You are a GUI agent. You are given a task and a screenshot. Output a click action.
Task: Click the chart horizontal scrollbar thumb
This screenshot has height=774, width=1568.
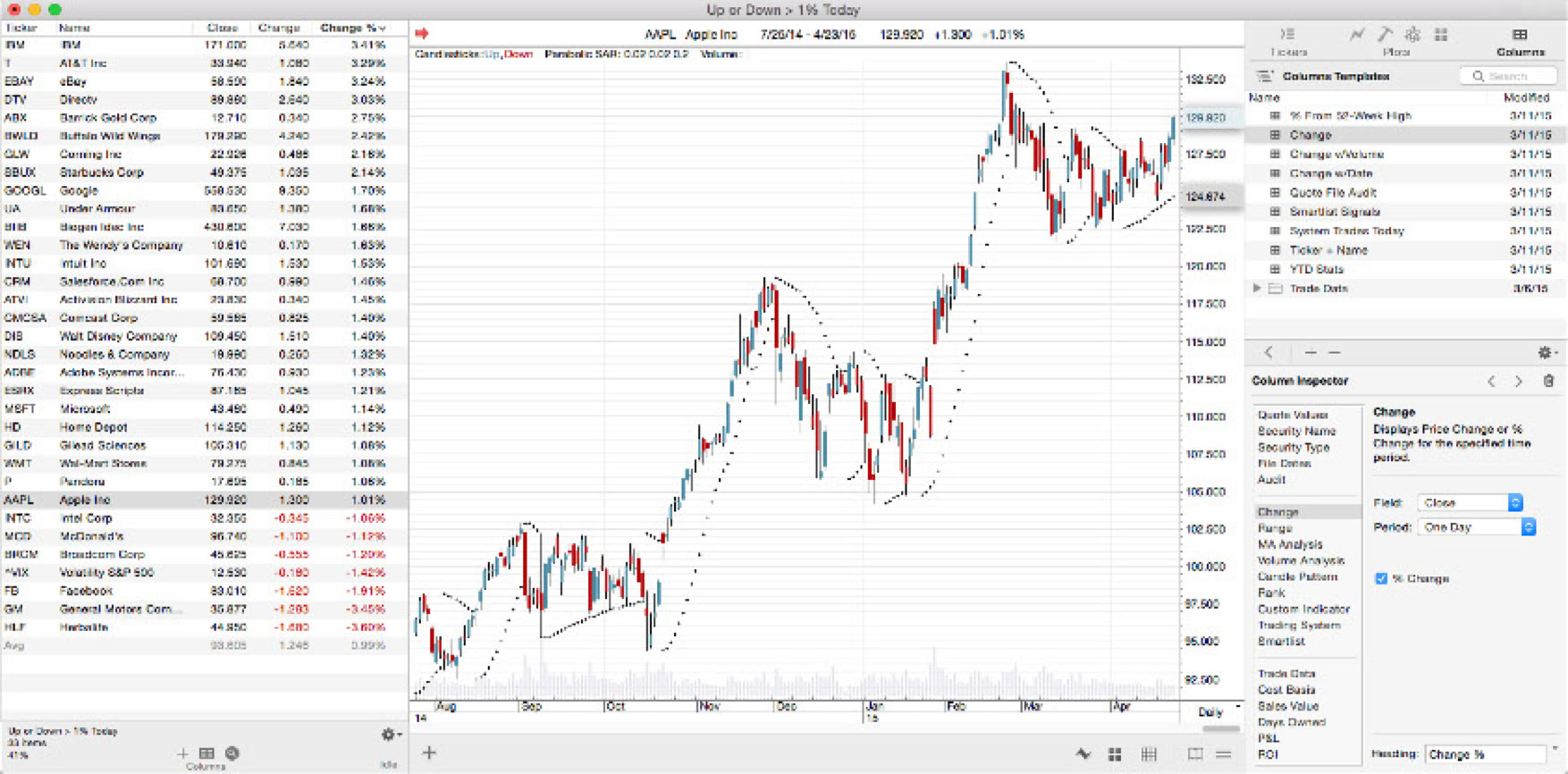(1220, 729)
